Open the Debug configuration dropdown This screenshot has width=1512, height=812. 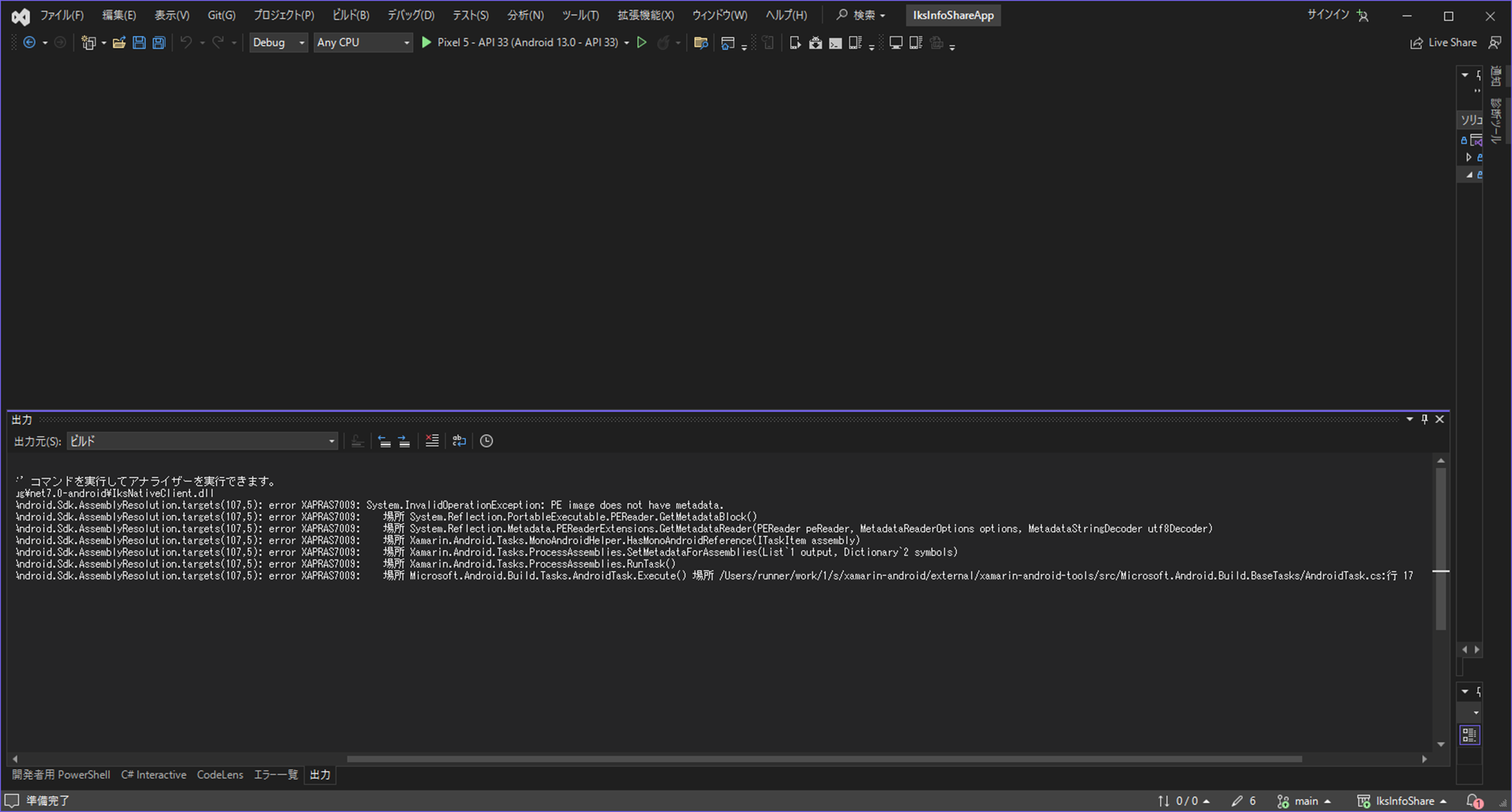tap(278, 42)
